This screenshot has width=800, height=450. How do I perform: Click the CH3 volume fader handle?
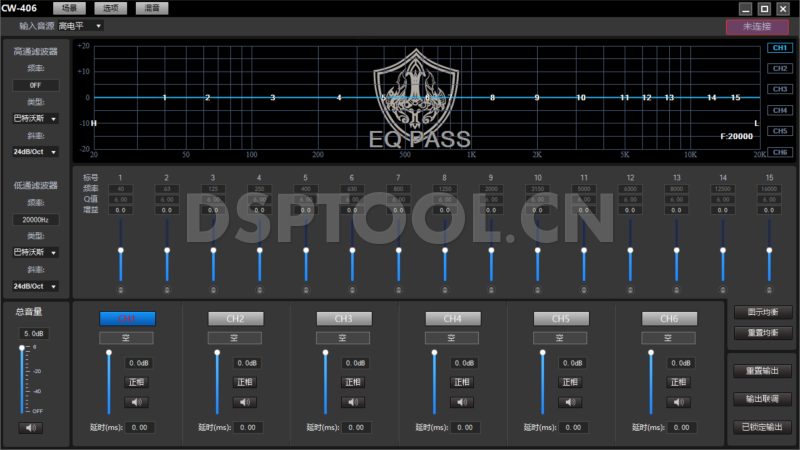[x=325, y=353]
